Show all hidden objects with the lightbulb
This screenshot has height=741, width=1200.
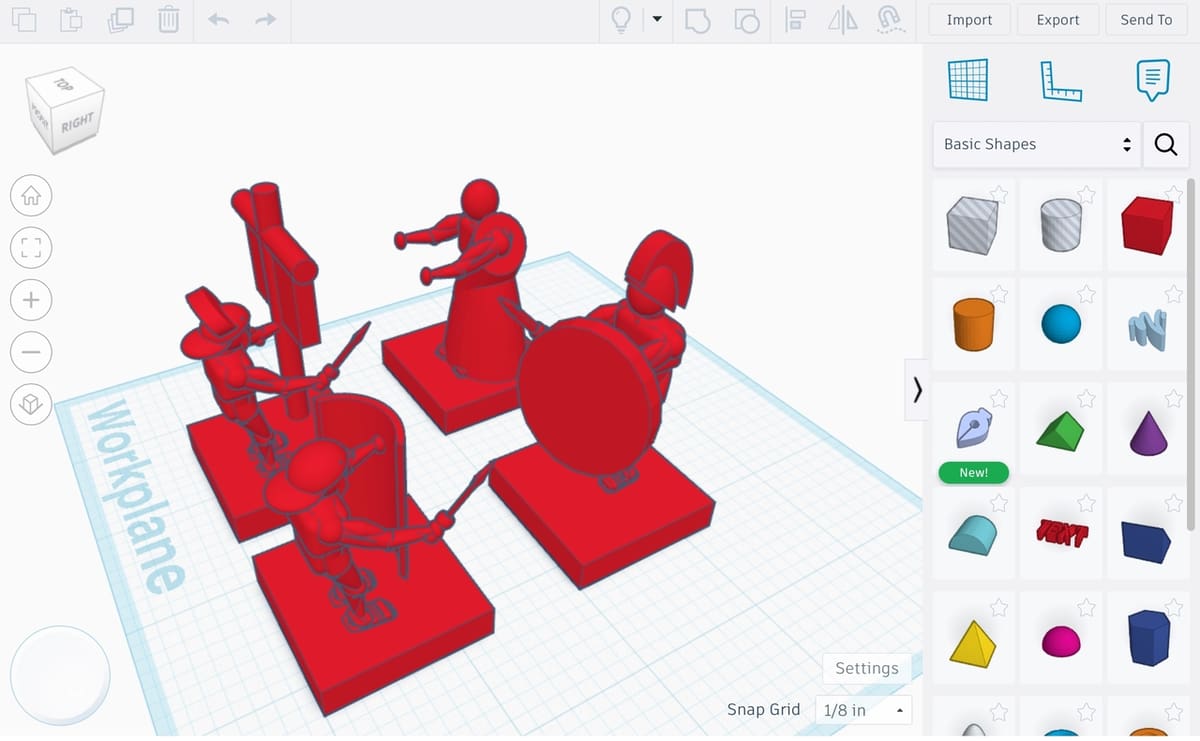point(621,20)
